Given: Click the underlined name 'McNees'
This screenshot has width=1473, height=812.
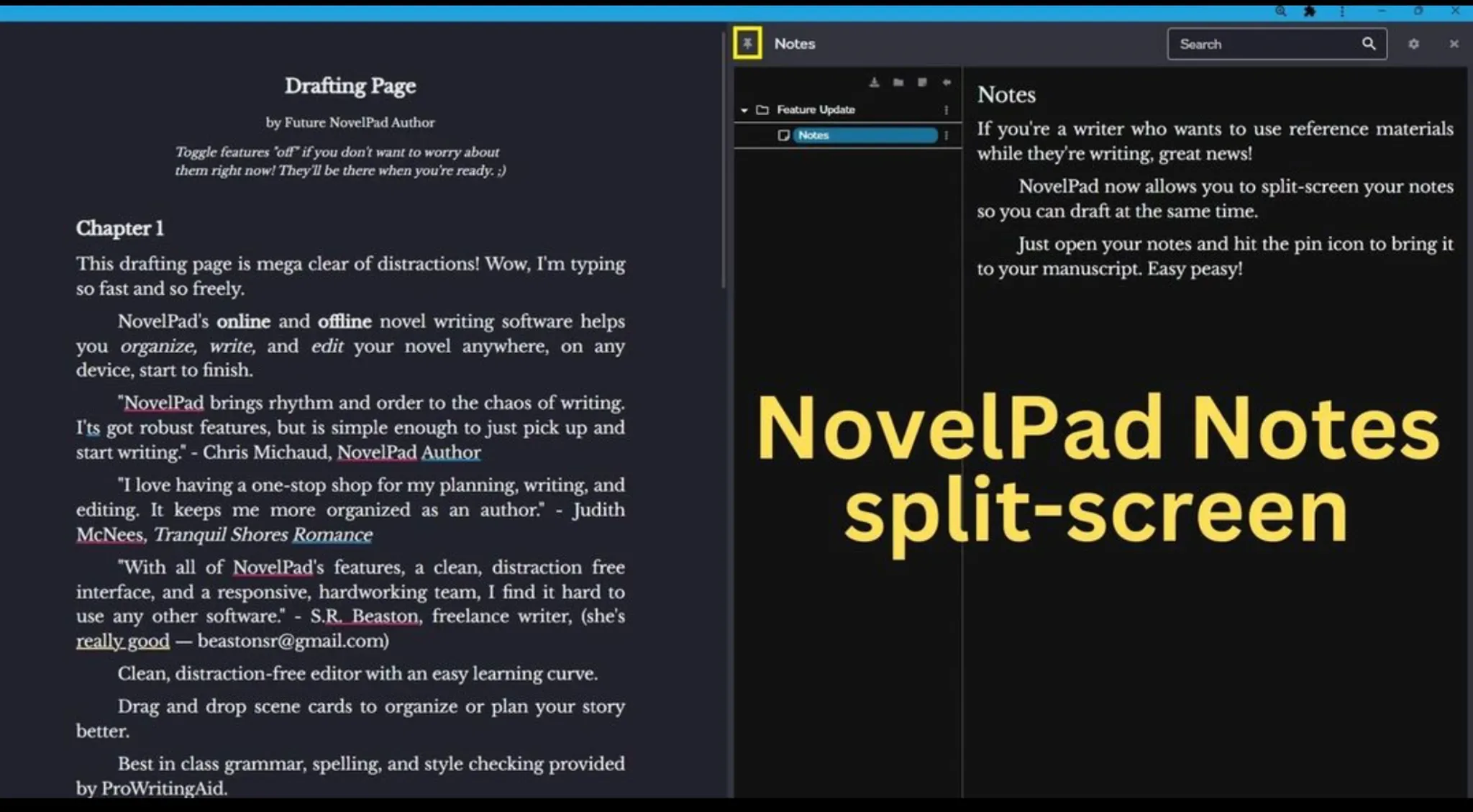Looking at the screenshot, I should [x=110, y=534].
